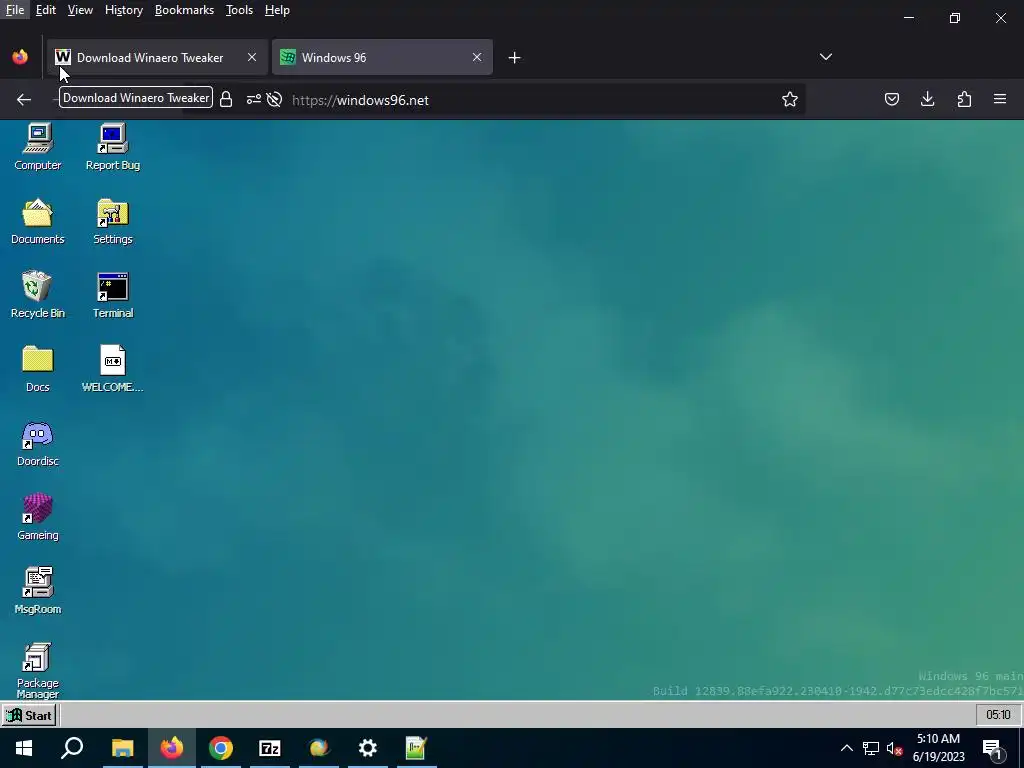Click the autoplay blocked icon
This screenshot has height=768, width=1024.
click(274, 99)
